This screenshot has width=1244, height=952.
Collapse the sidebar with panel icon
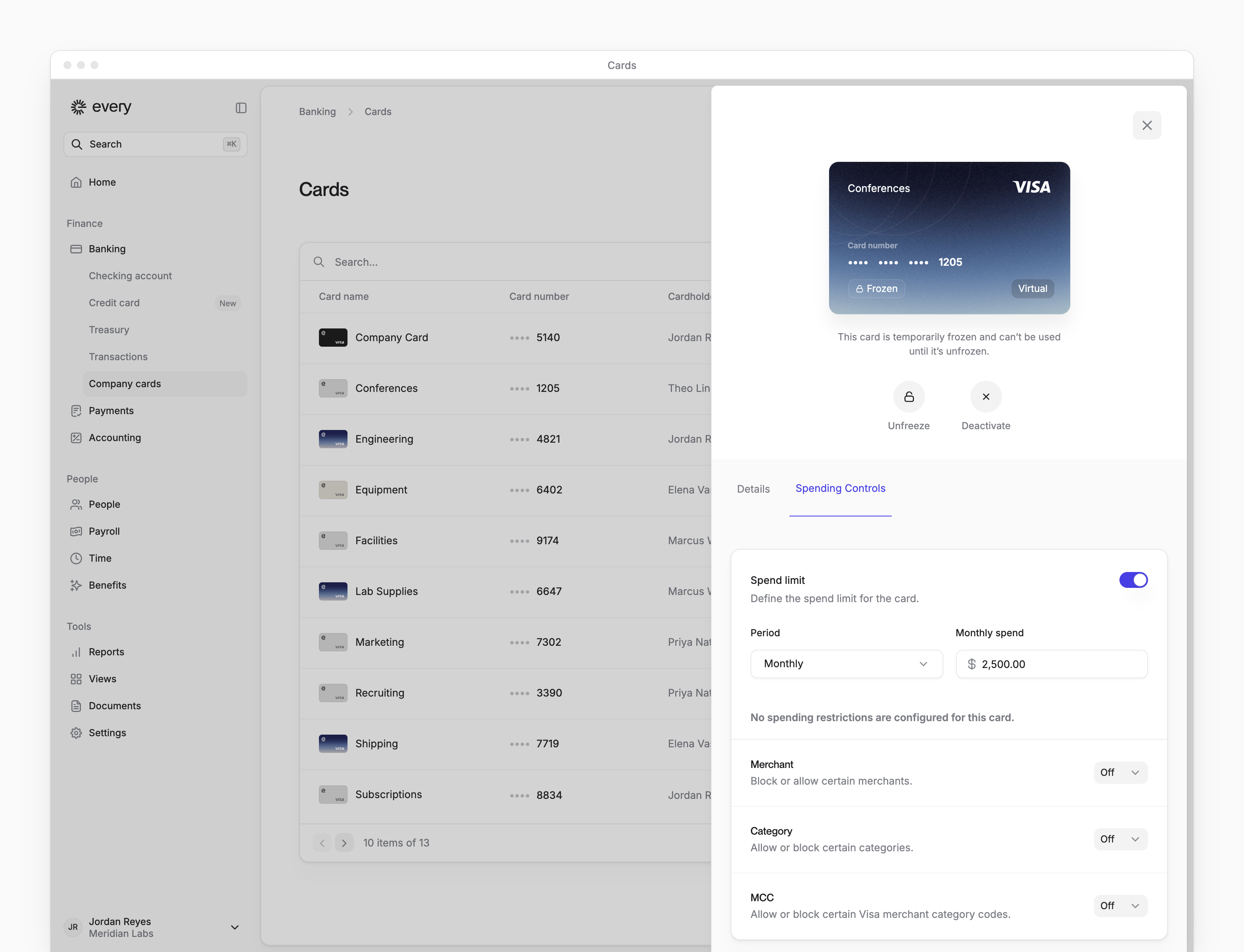point(241,107)
